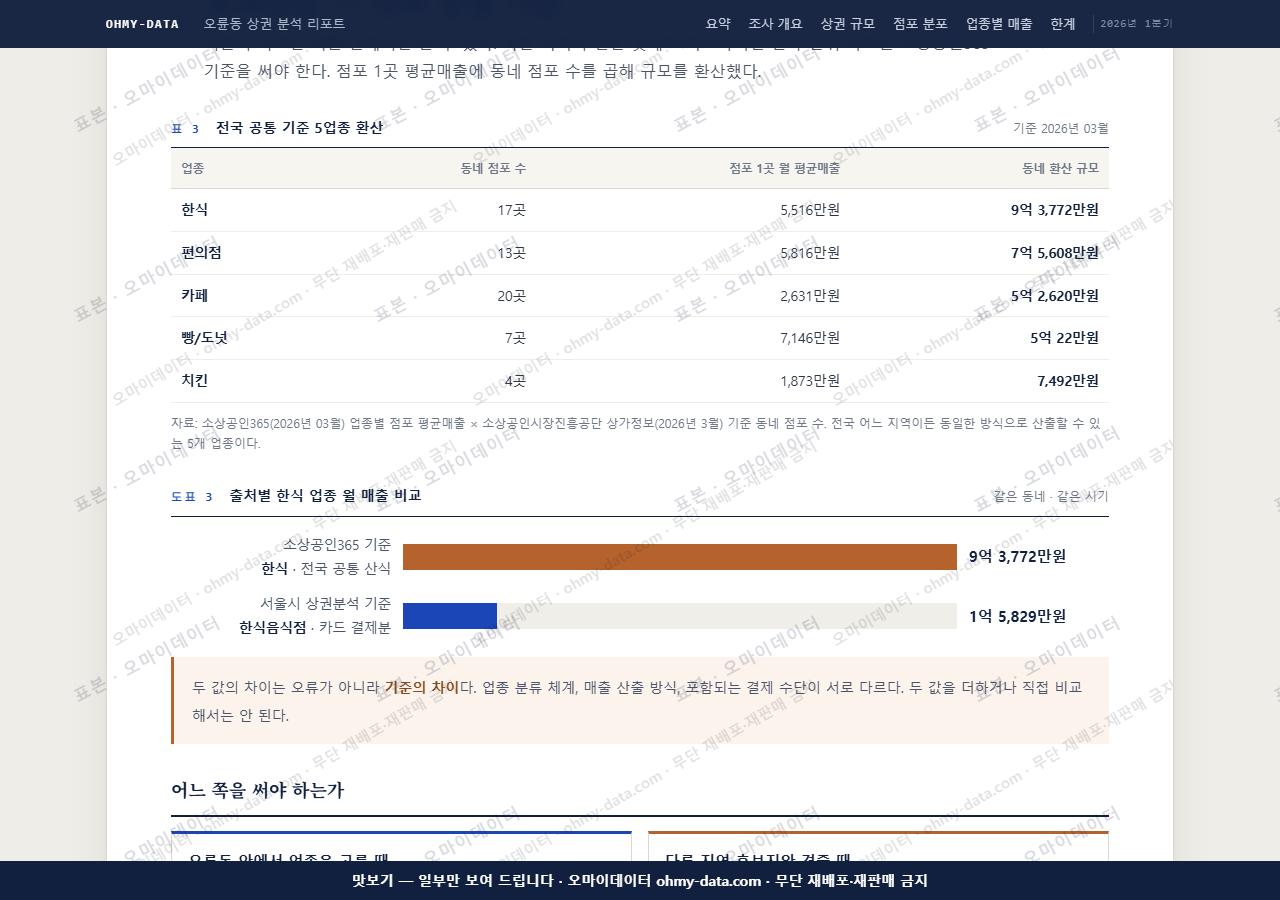The width and height of the screenshot is (1280, 900).
Task: Click the 점포 1곳 월 평균매출 column header
Action: (x=784, y=168)
